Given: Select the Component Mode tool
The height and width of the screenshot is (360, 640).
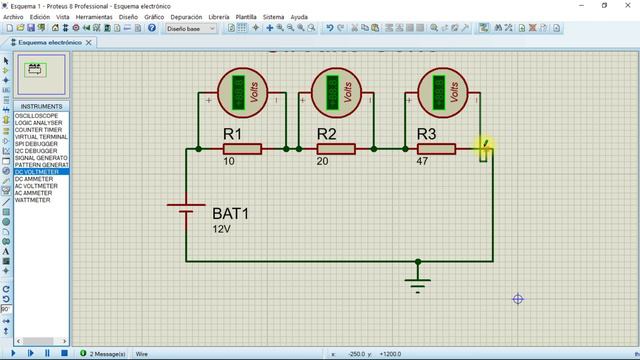Looking at the screenshot, I should (x=6, y=70).
